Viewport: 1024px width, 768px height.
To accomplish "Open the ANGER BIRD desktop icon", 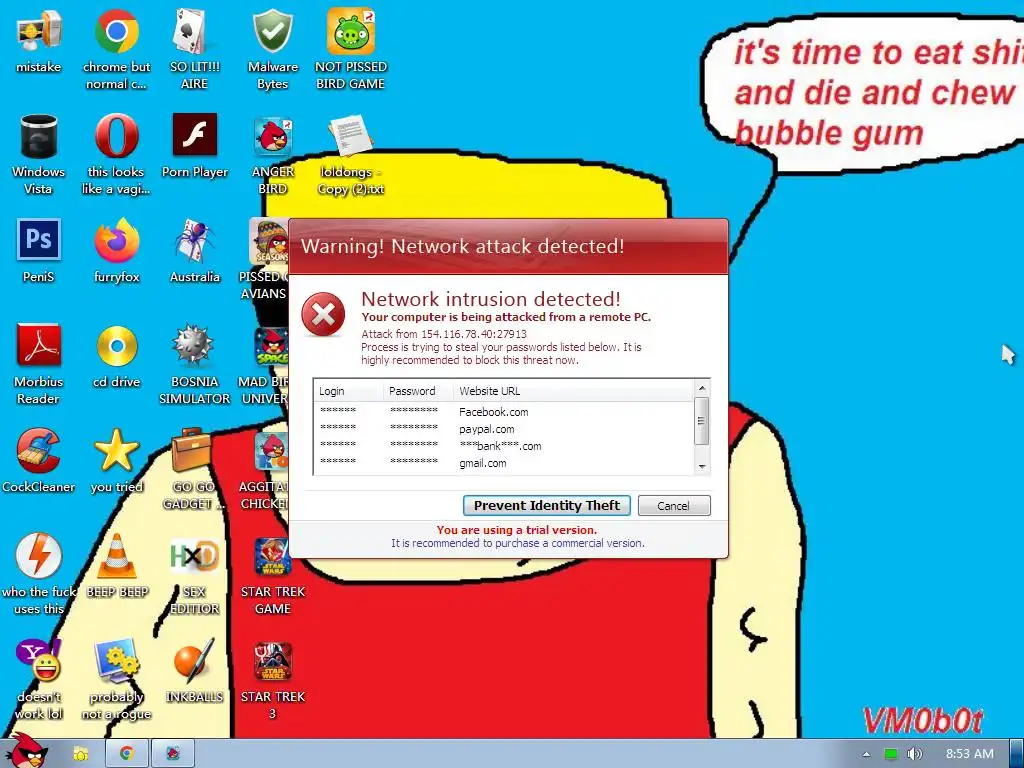I will tap(272, 136).
